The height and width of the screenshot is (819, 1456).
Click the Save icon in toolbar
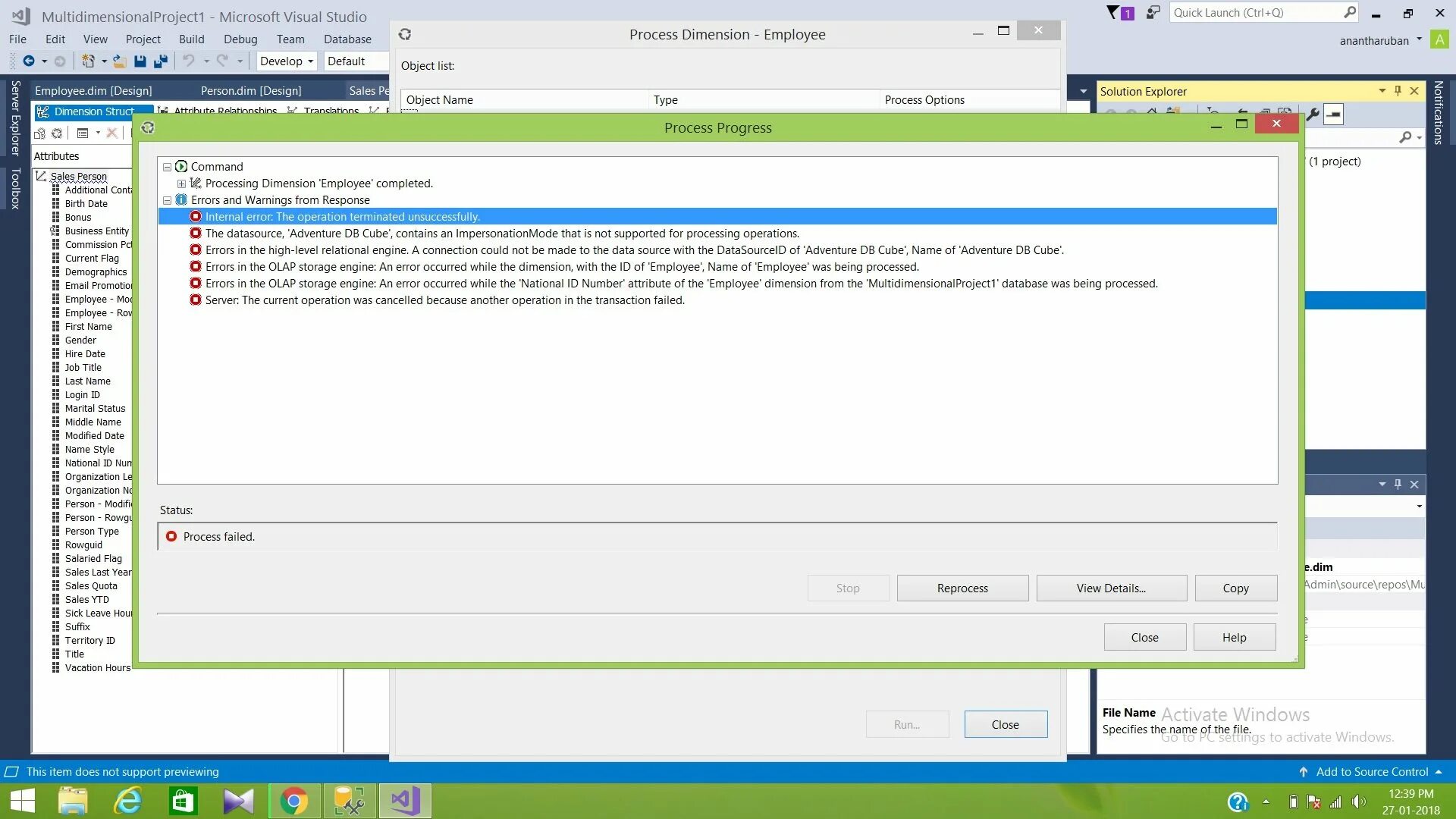click(140, 61)
